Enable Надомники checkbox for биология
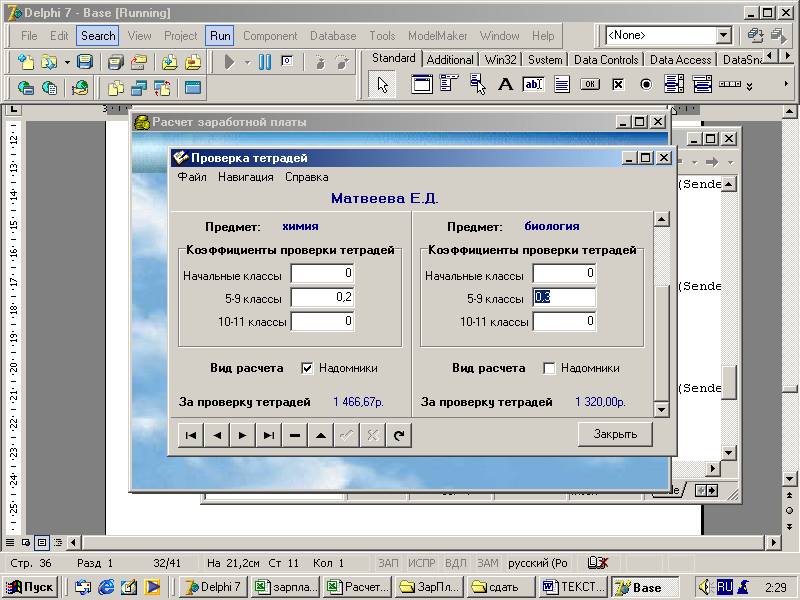The height and width of the screenshot is (600, 800). coord(549,368)
